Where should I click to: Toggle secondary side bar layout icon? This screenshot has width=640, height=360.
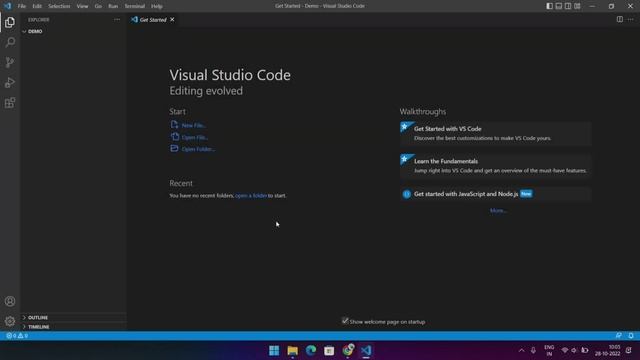click(568, 6)
